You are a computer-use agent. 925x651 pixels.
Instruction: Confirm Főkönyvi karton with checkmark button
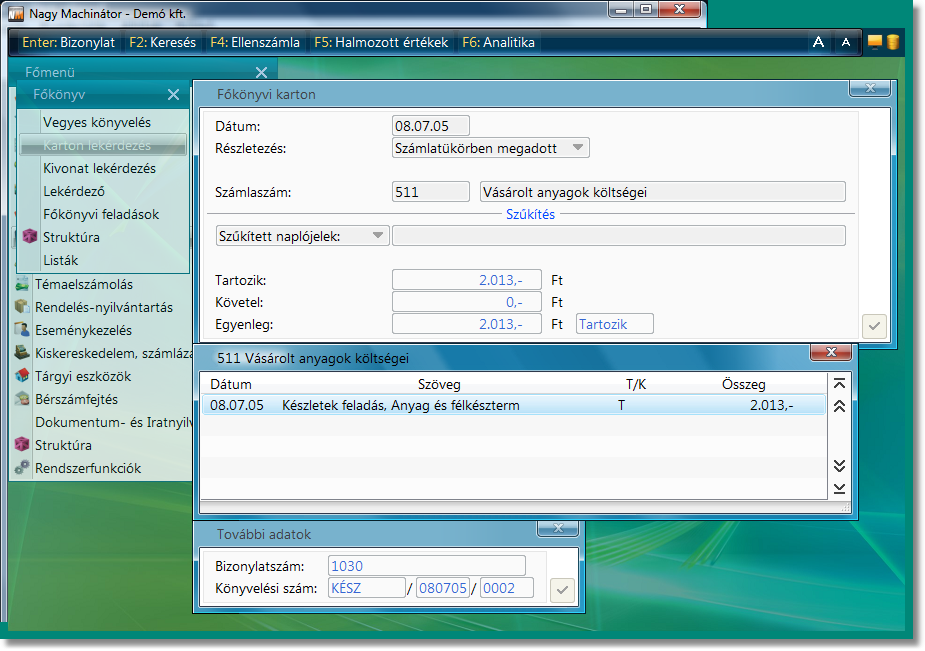pyautogui.click(x=873, y=325)
